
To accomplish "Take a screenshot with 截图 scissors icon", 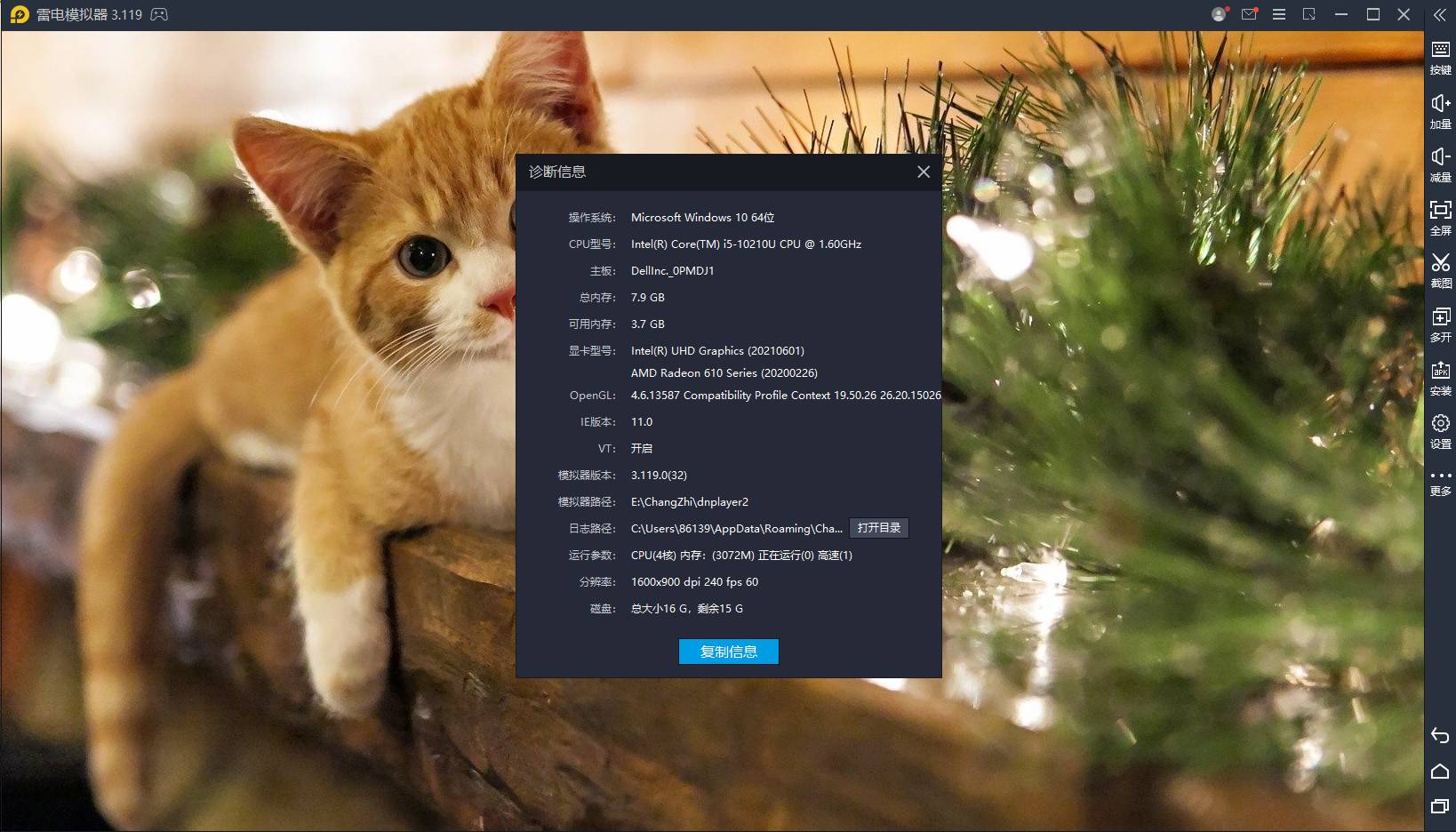I will click(x=1440, y=270).
